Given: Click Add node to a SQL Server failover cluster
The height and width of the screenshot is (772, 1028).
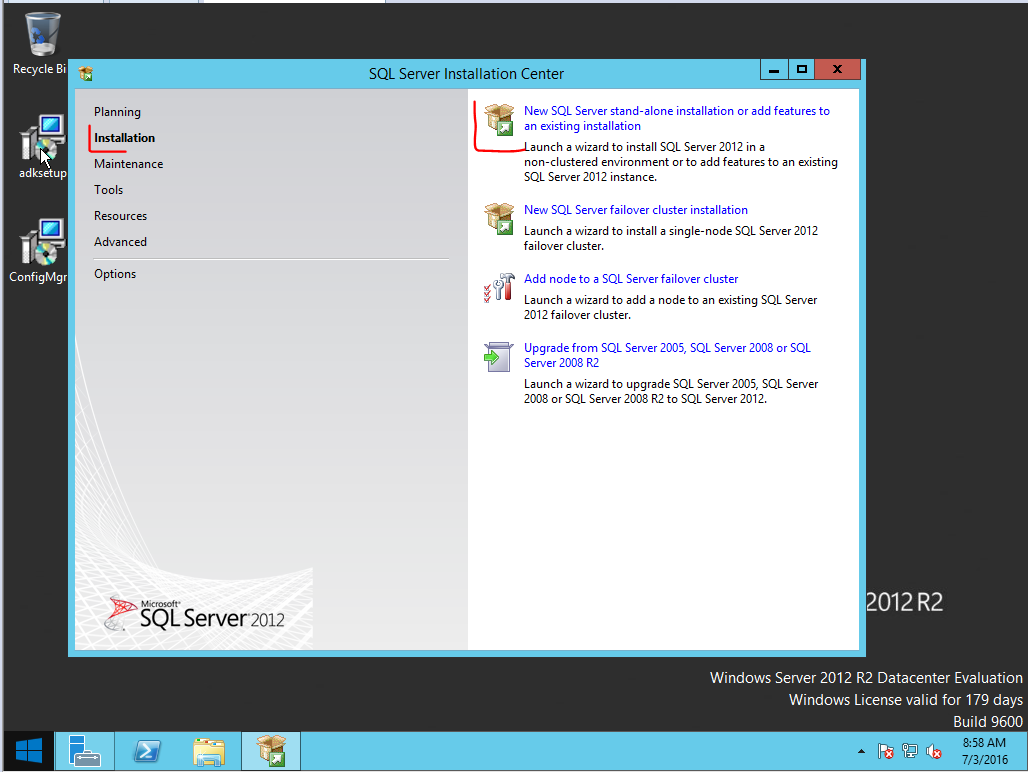Looking at the screenshot, I should pos(631,279).
